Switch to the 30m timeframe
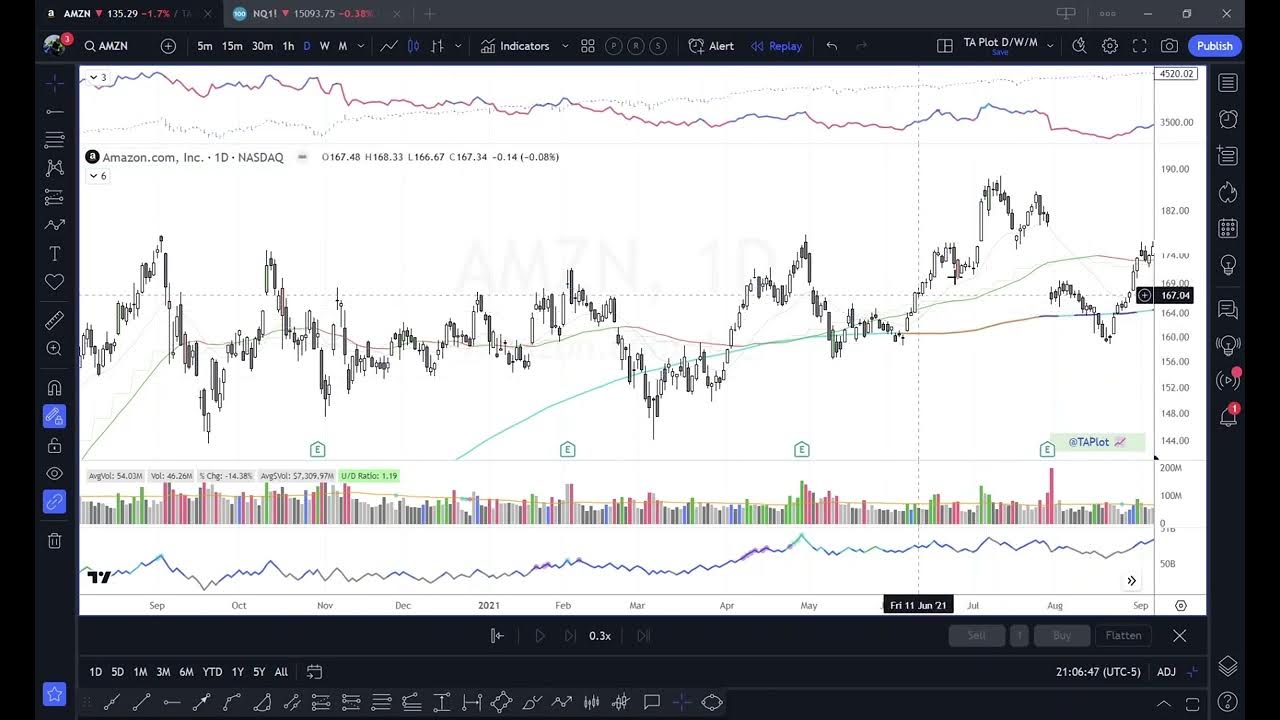 [x=262, y=46]
